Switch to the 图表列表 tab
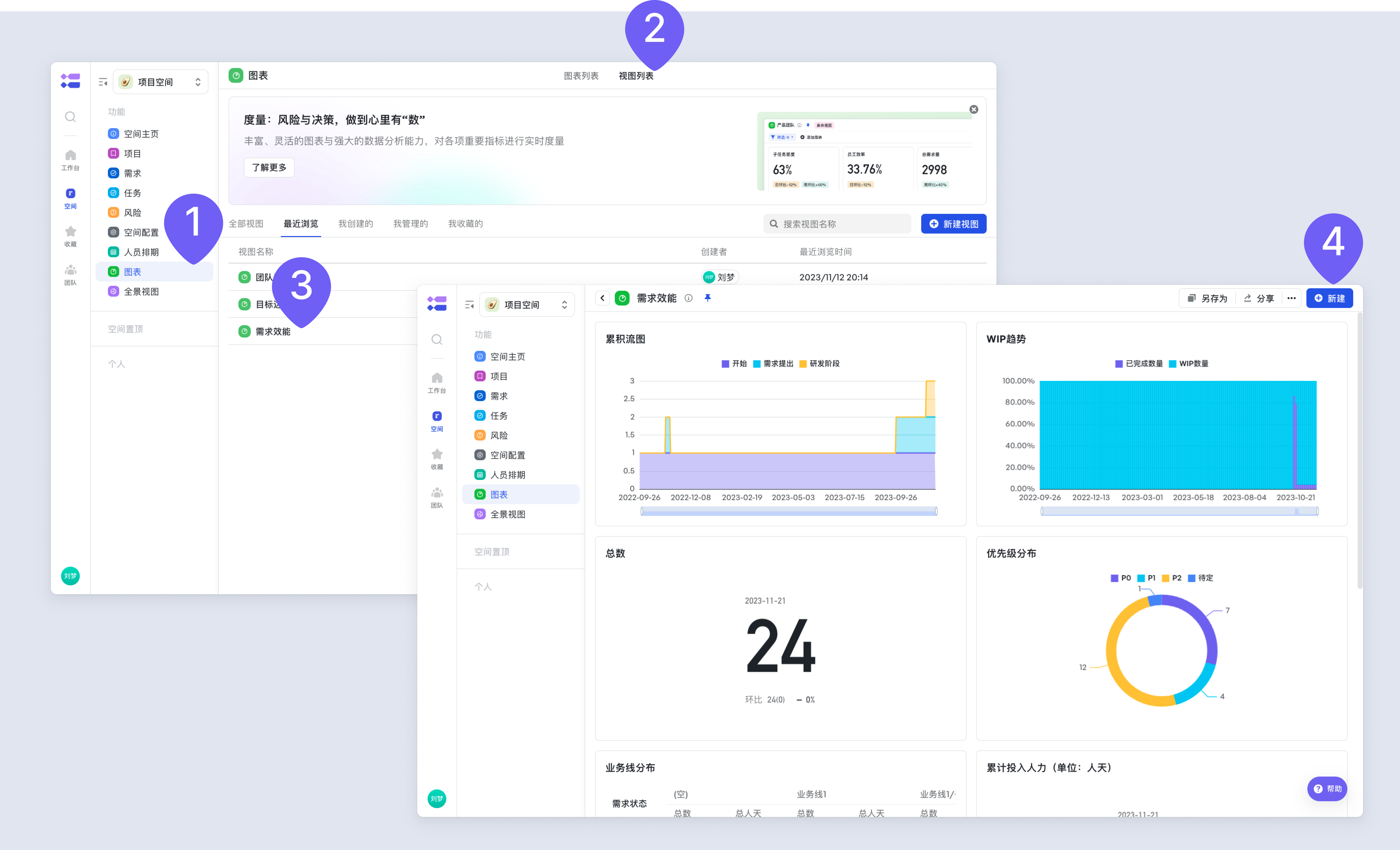This screenshot has width=1400, height=850. [581, 76]
